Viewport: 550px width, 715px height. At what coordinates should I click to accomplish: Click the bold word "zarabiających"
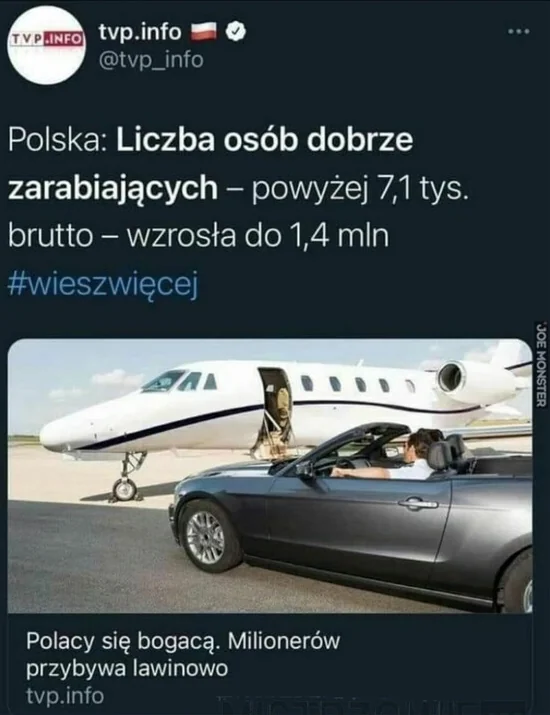(x=113, y=189)
